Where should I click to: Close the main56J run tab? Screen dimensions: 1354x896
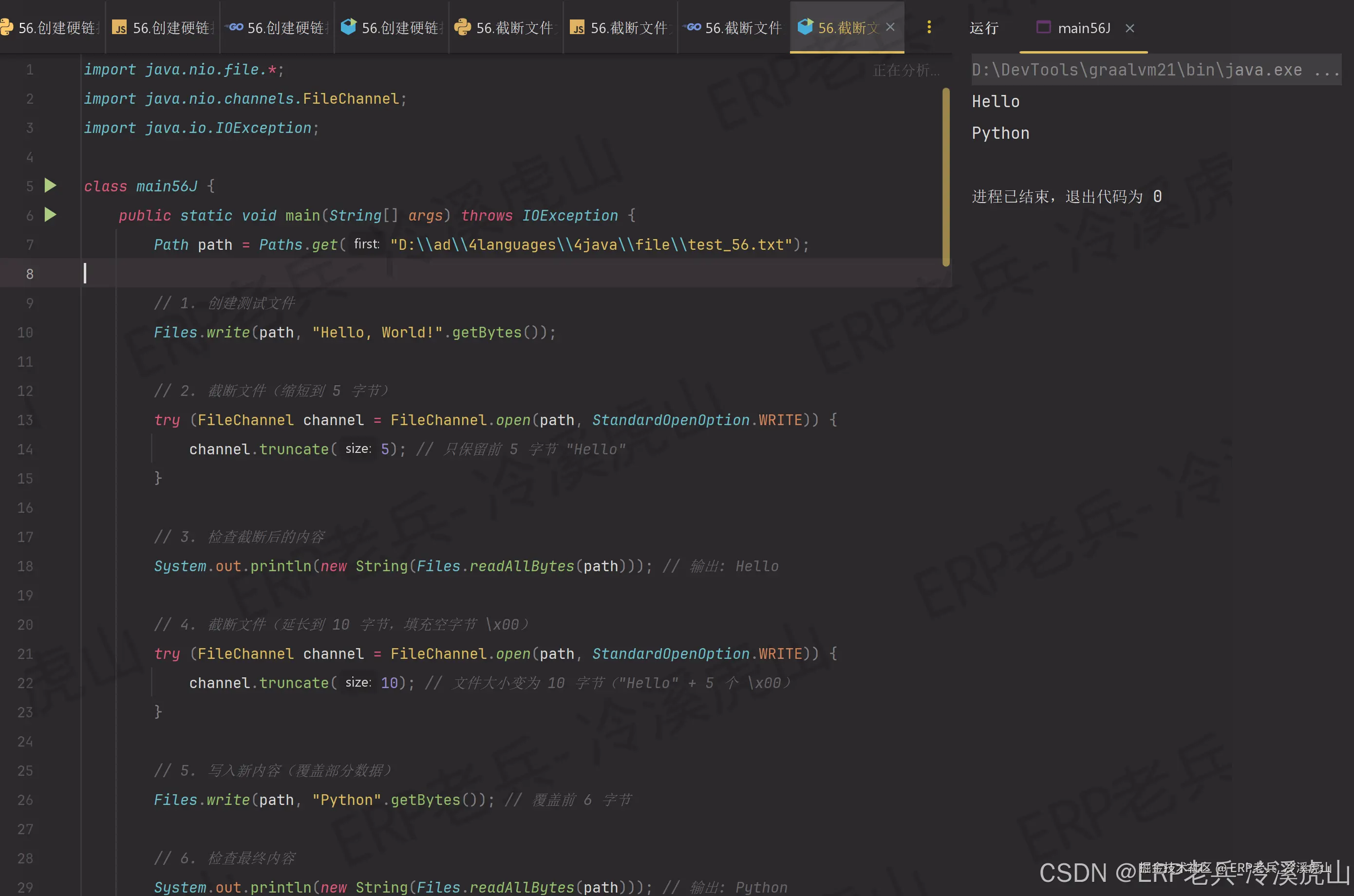(1129, 28)
